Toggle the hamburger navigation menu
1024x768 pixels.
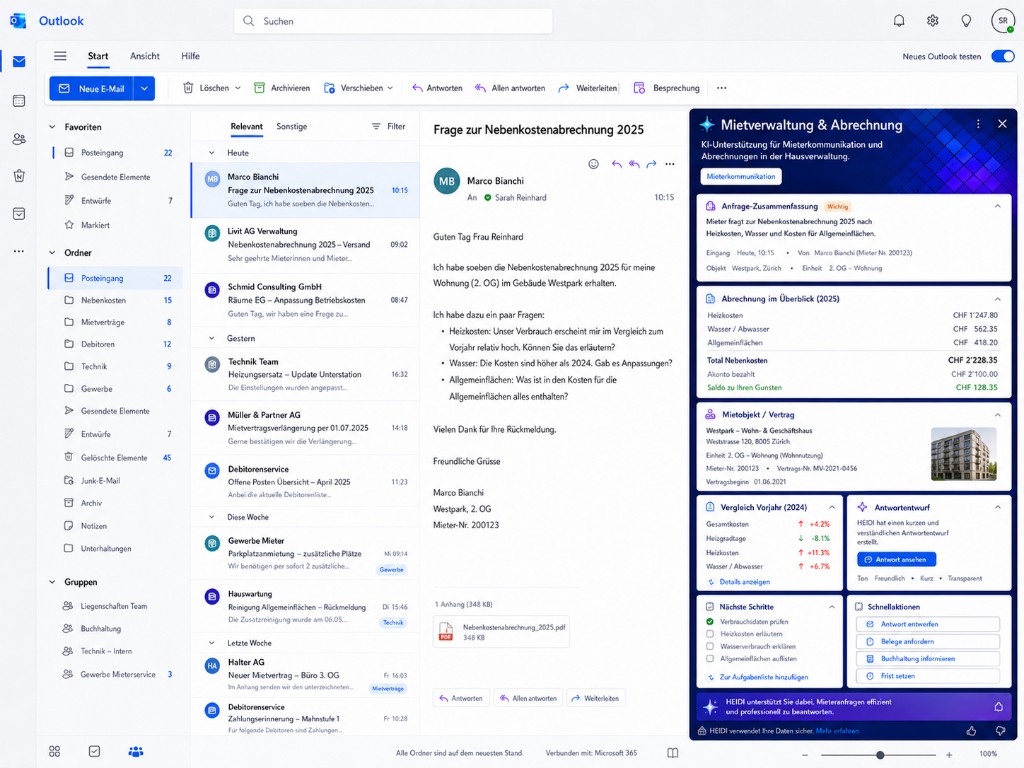pyautogui.click(x=60, y=56)
